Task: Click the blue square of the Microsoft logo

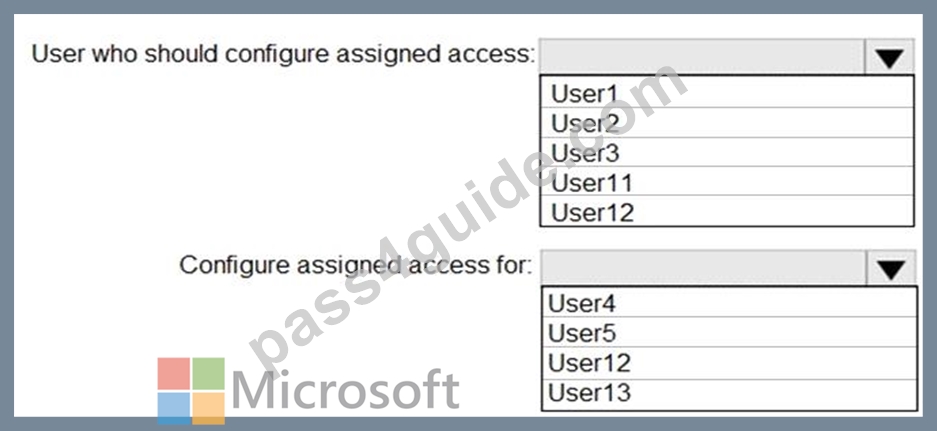Action: coord(174,408)
